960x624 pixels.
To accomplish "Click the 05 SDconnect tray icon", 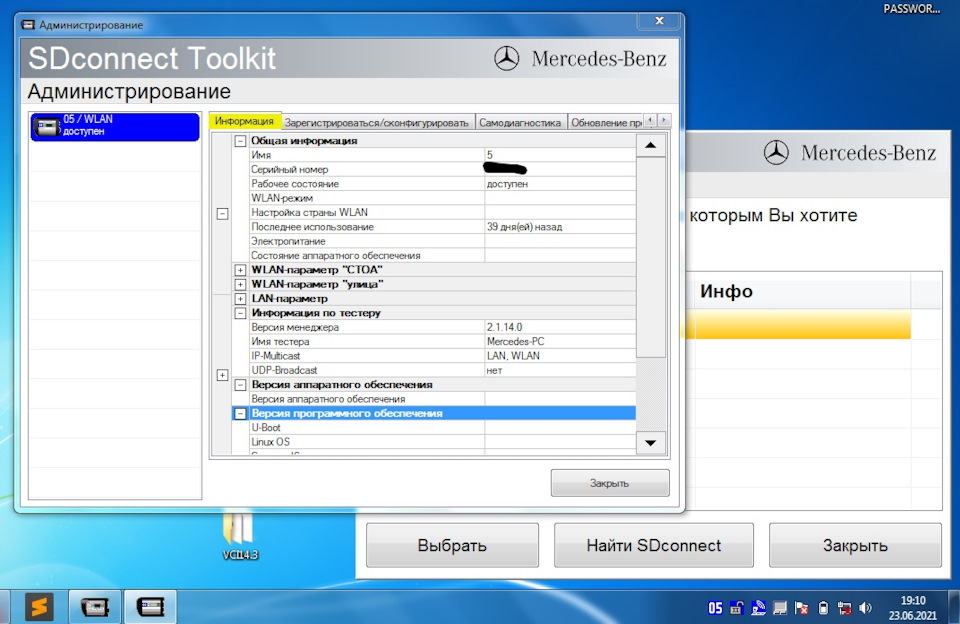I will (x=714, y=608).
